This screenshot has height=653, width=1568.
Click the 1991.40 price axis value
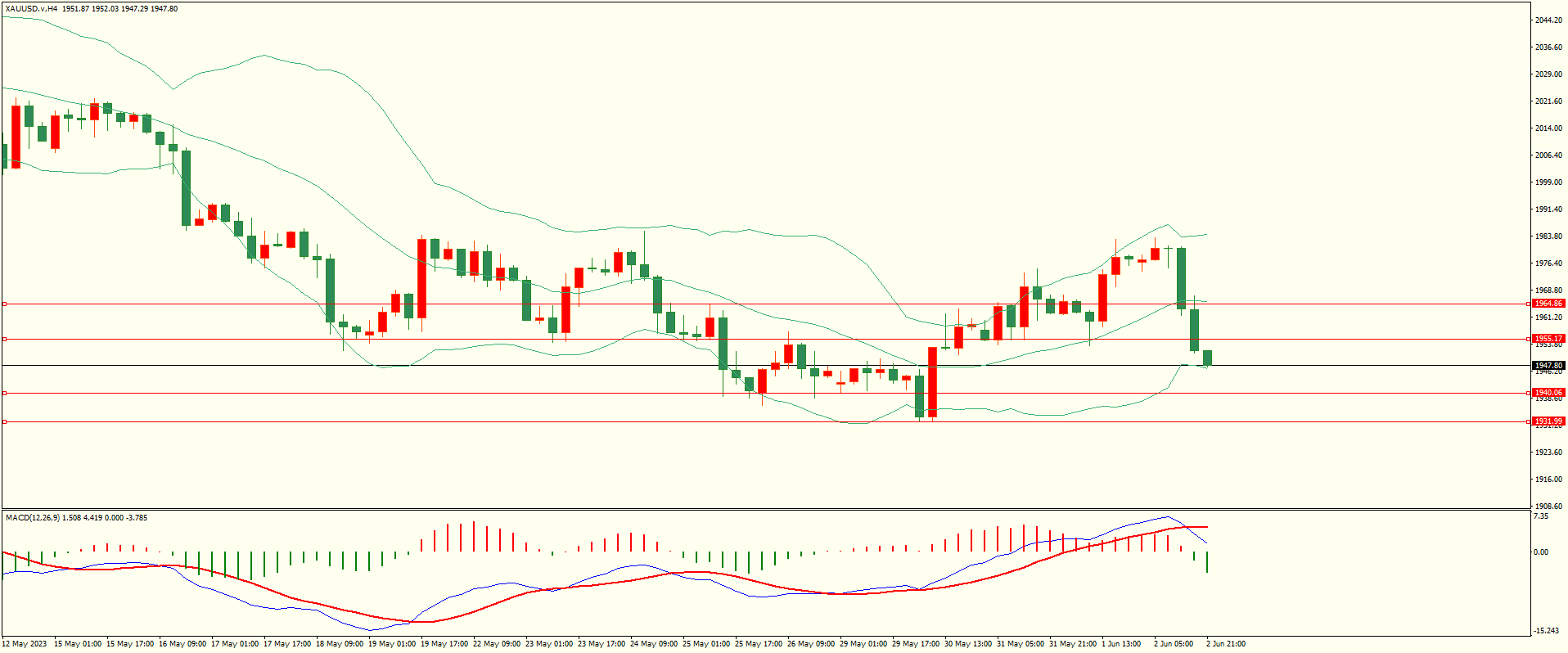click(x=1548, y=209)
